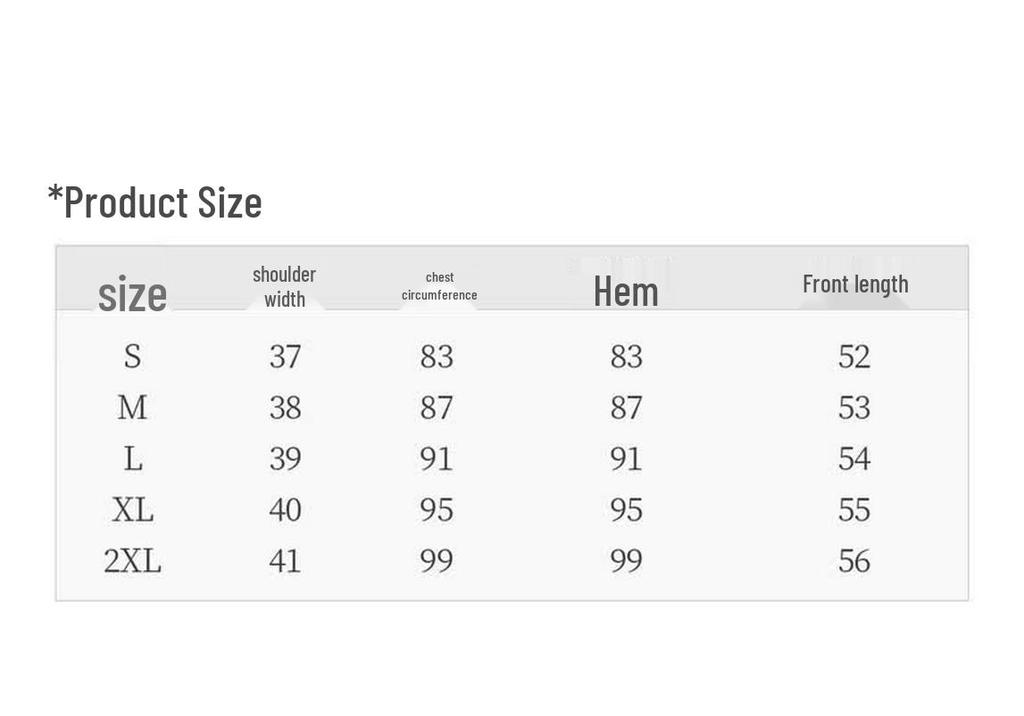The height and width of the screenshot is (716, 1024).
Task: Select the S size row label
Action: 133,357
